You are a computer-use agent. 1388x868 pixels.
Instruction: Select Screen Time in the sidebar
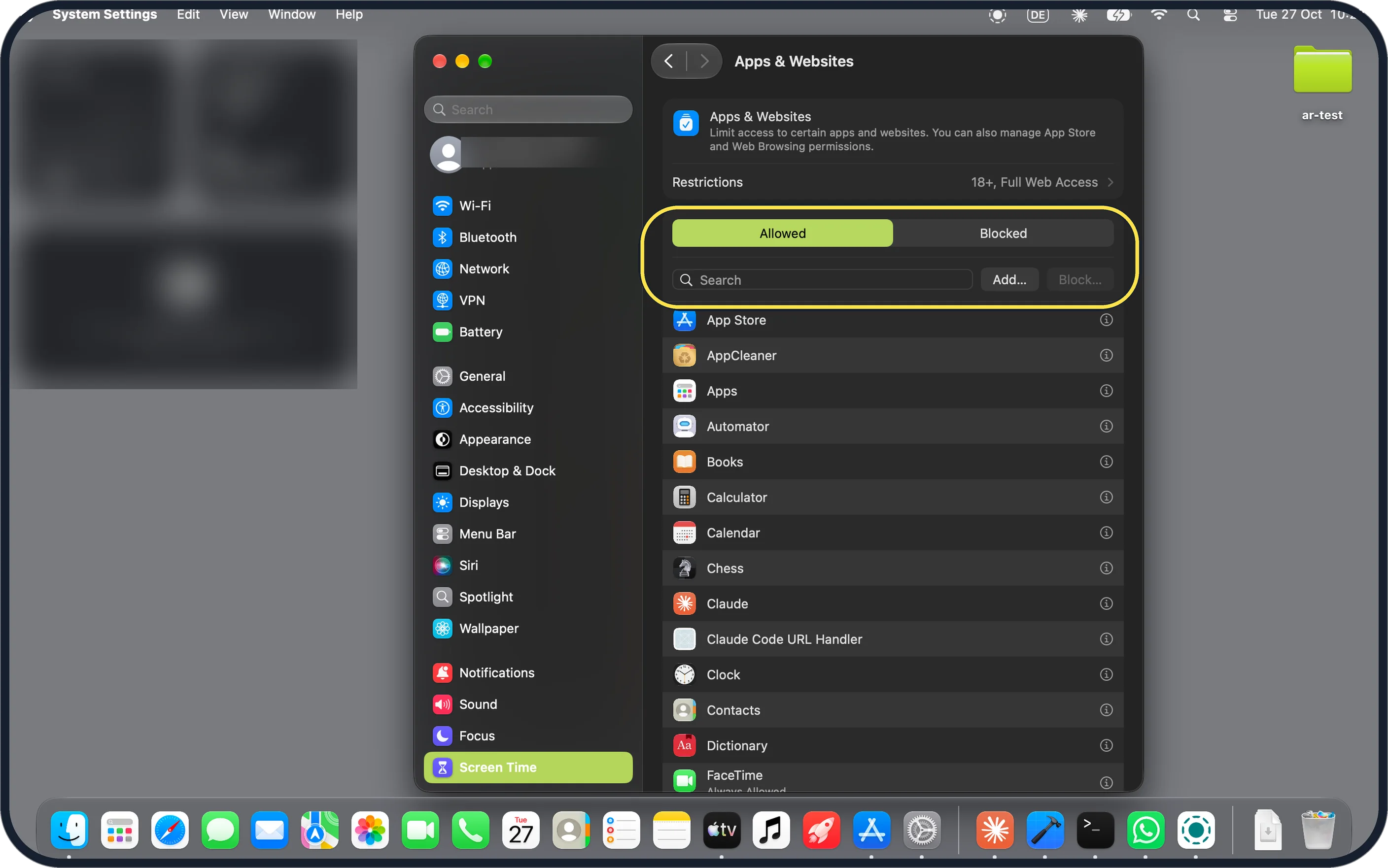click(528, 768)
